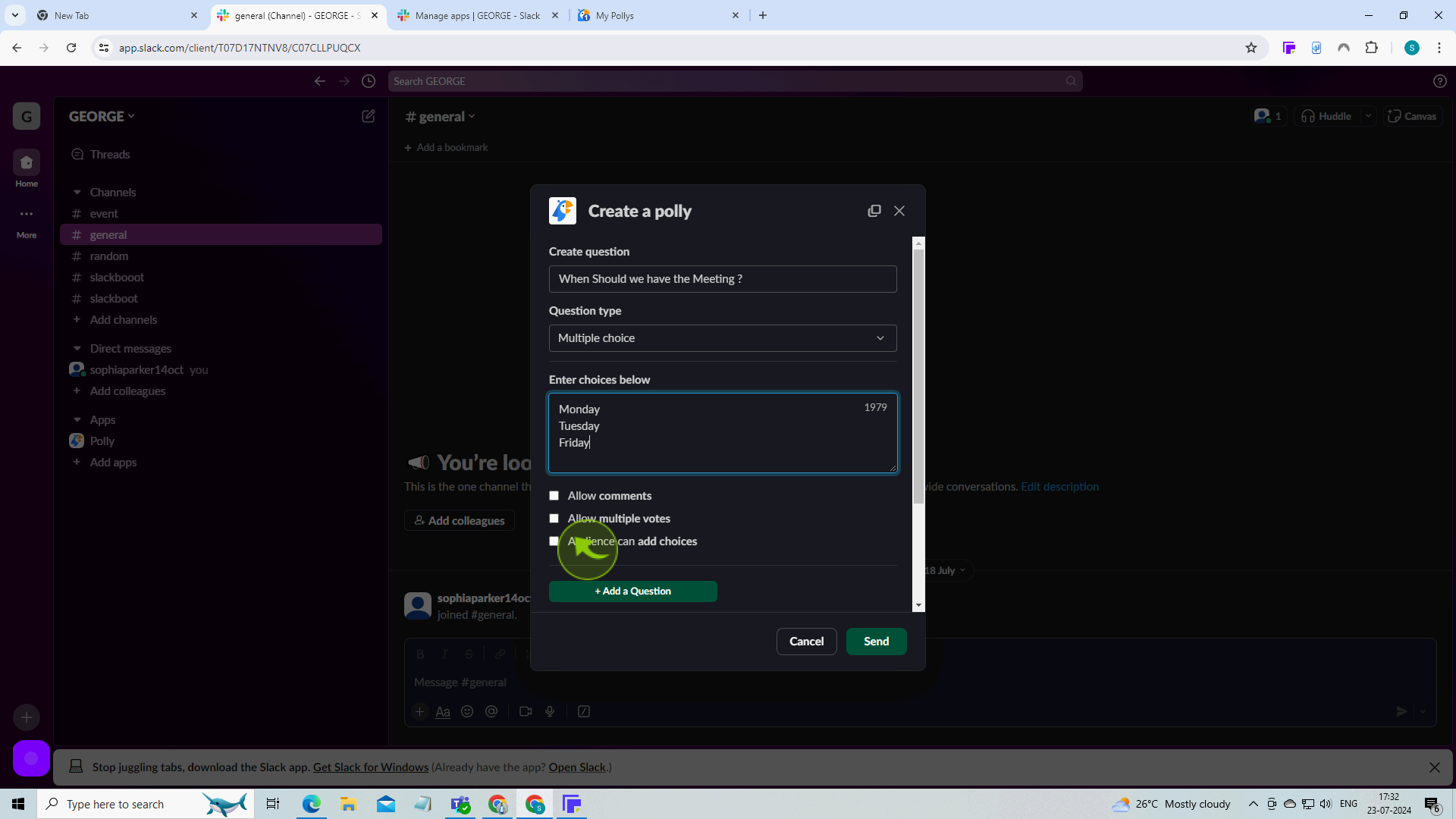1456x819 pixels.
Task: Click the record video clip icon
Action: (526, 711)
